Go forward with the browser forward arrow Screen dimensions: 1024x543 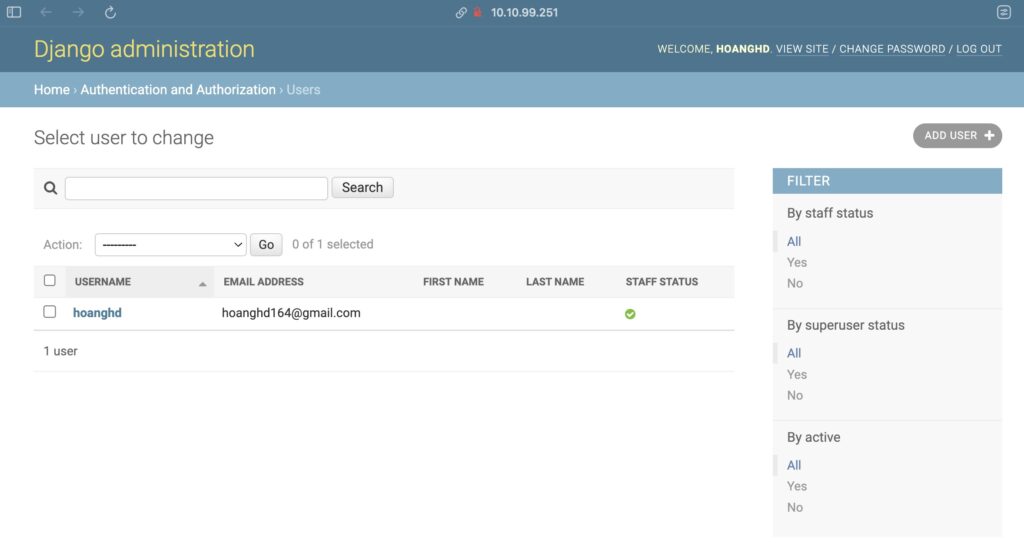(78, 12)
